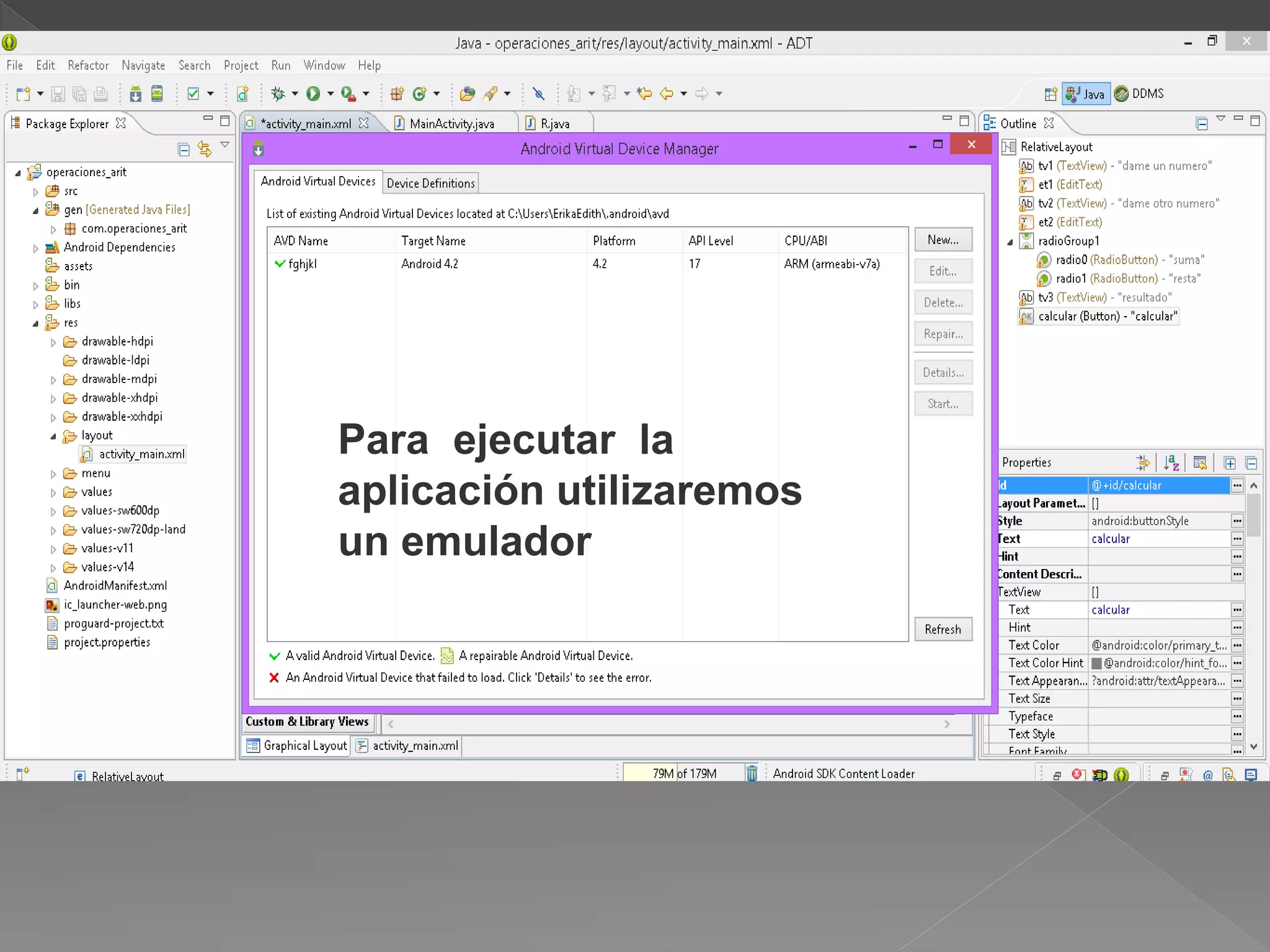The height and width of the screenshot is (952, 1270).
Task: Click the new Android XML file icon
Action: coord(242,94)
